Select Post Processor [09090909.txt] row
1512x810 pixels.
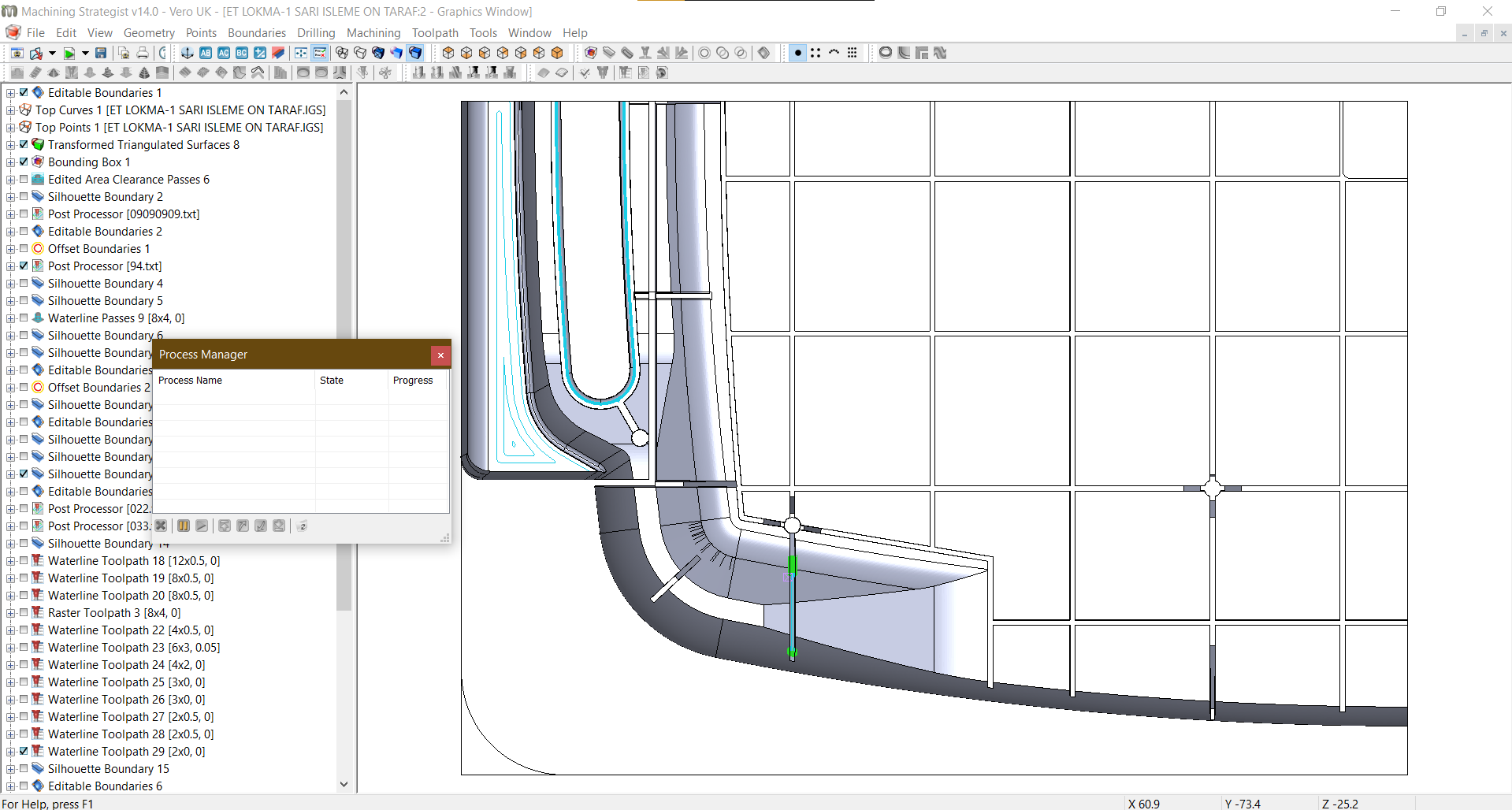tap(124, 214)
